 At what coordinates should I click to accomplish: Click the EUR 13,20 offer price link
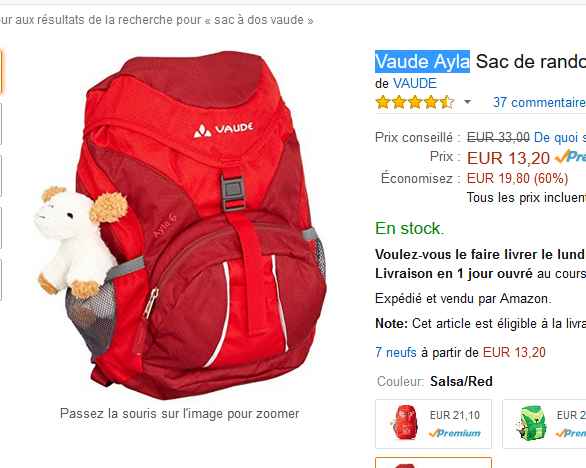(514, 352)
